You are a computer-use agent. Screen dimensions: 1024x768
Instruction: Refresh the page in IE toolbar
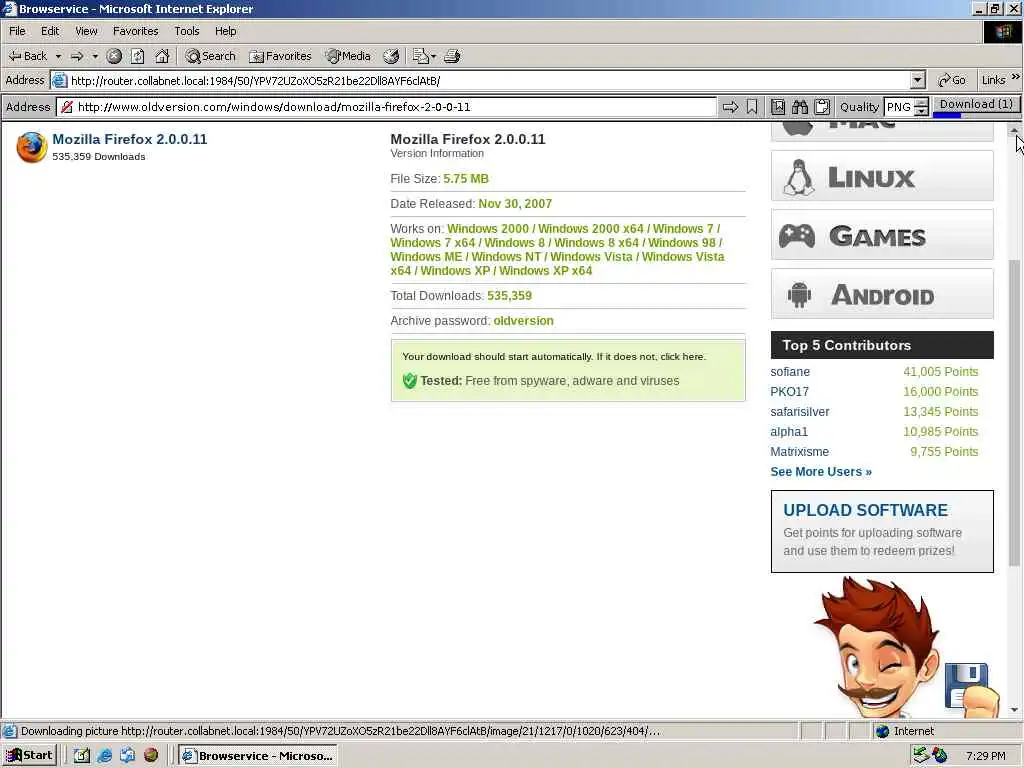[x=138, y=56]
